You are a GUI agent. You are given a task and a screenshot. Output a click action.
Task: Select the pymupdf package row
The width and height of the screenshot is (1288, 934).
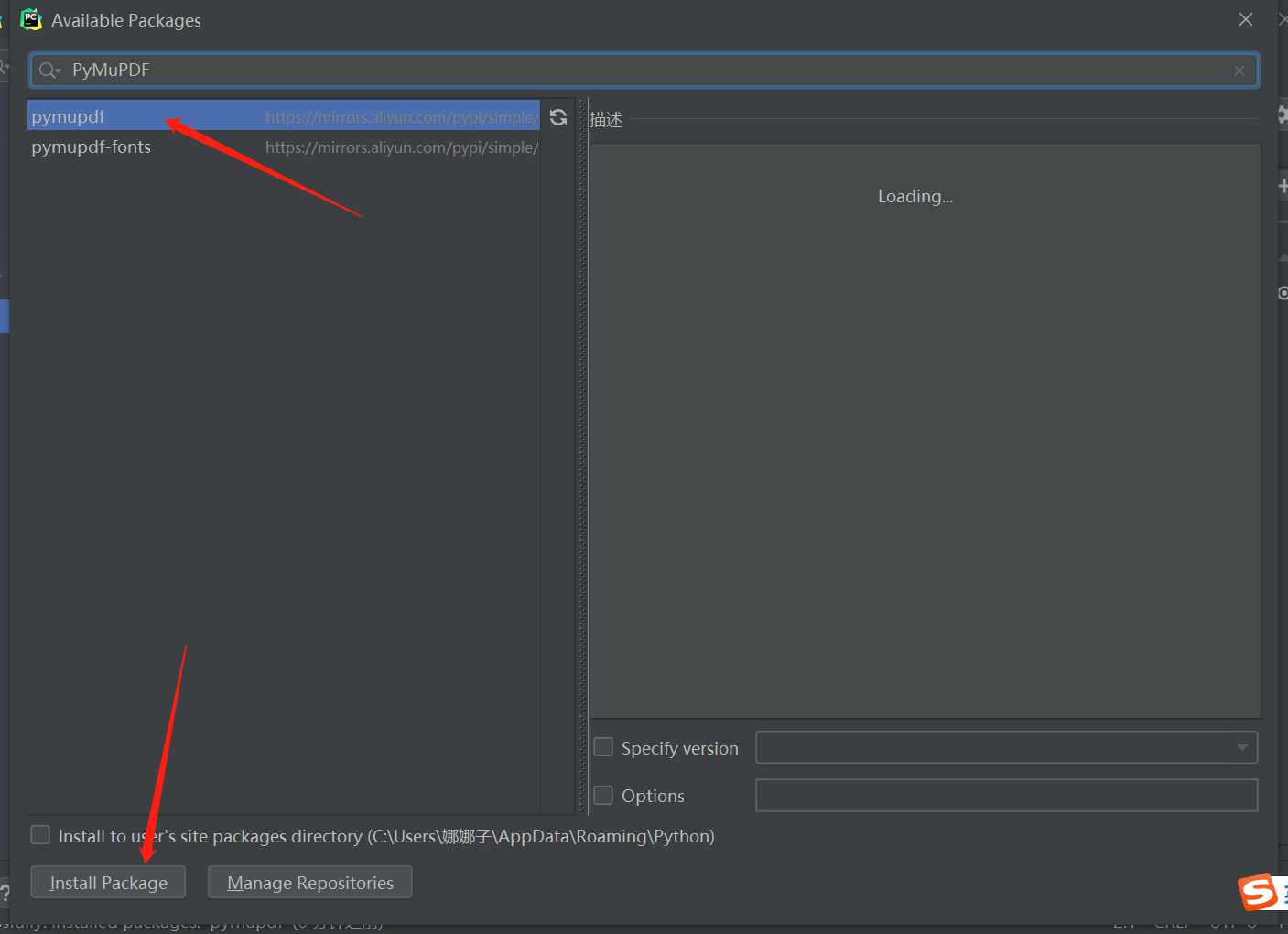[x=284, y=116]
